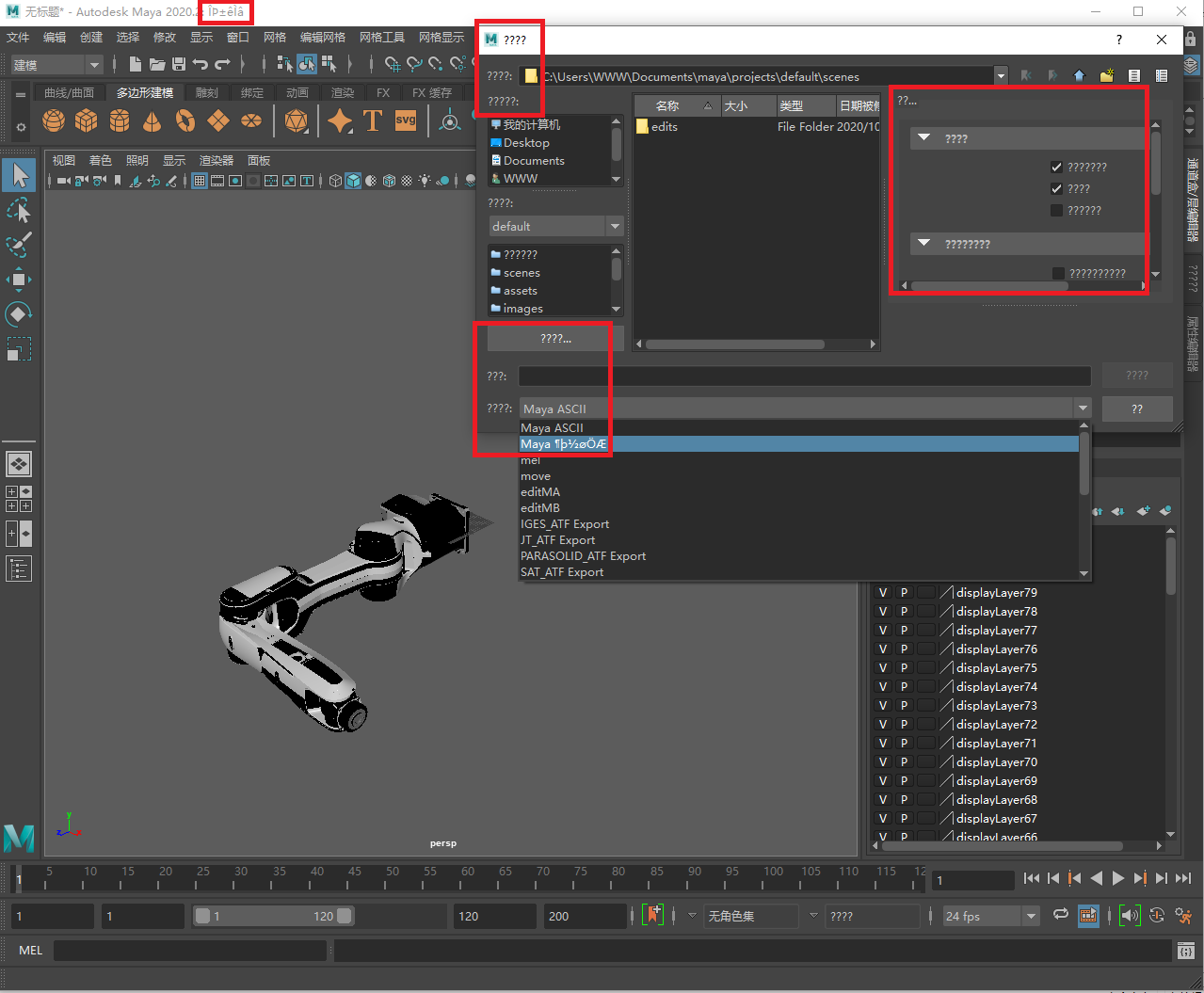The width and height of the screenshot is (1204, 993).
Task: Open the 窗口 menu in the menu bar
Action: (237, 37)
